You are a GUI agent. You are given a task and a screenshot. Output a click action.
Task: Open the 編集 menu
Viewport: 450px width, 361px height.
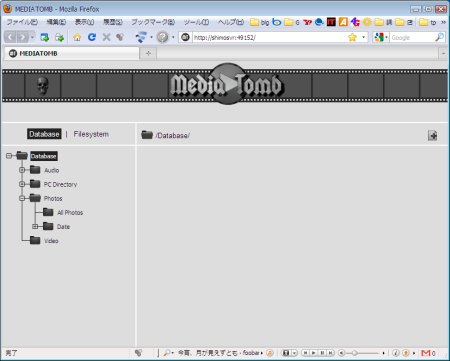click(56, 22)
